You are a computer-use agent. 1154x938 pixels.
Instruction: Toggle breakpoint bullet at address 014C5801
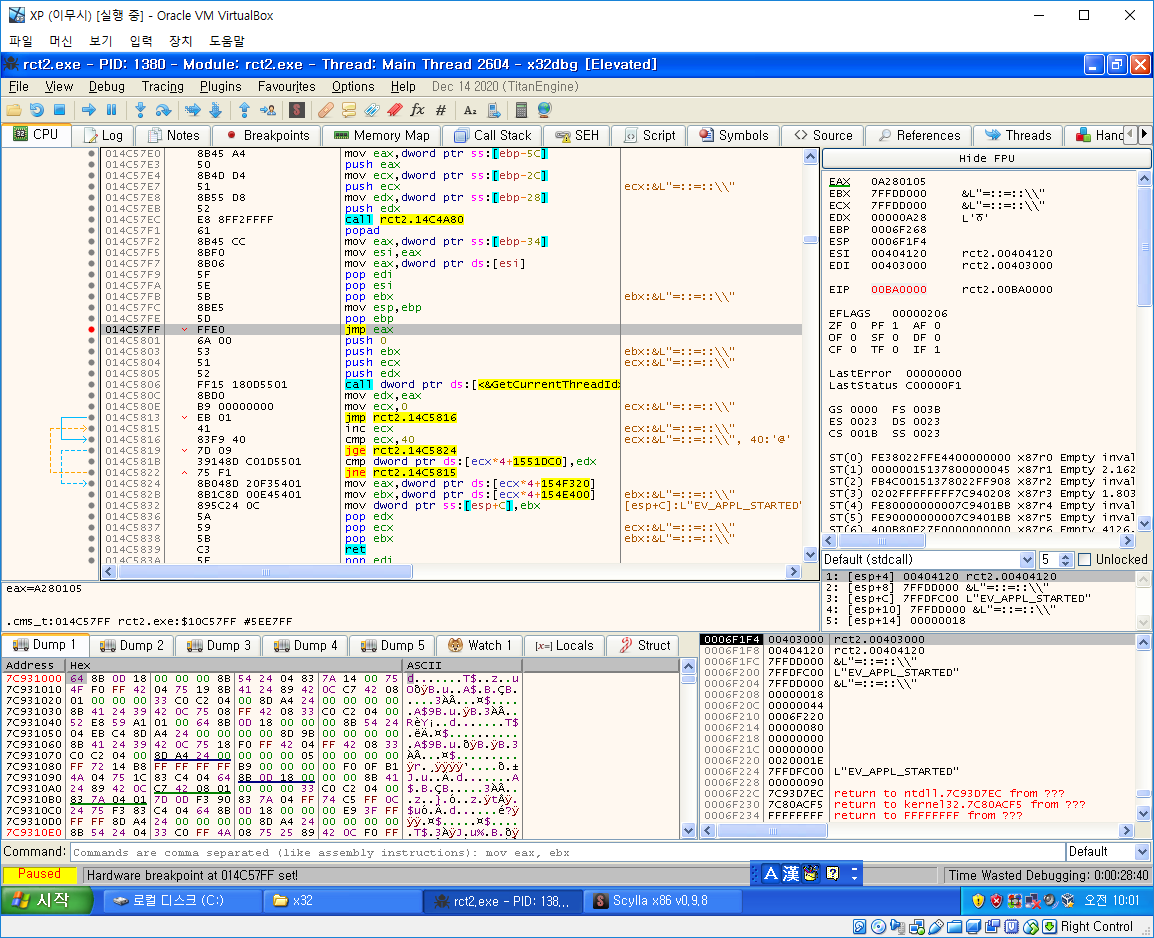tap(91, 341)
